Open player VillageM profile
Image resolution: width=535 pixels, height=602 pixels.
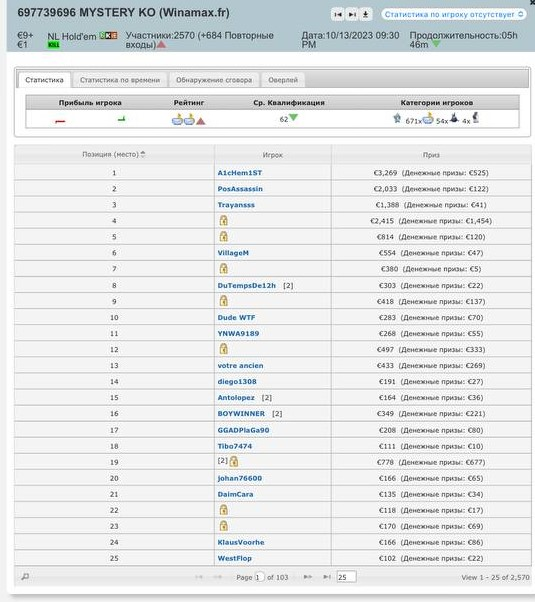[x=233, y=253]
